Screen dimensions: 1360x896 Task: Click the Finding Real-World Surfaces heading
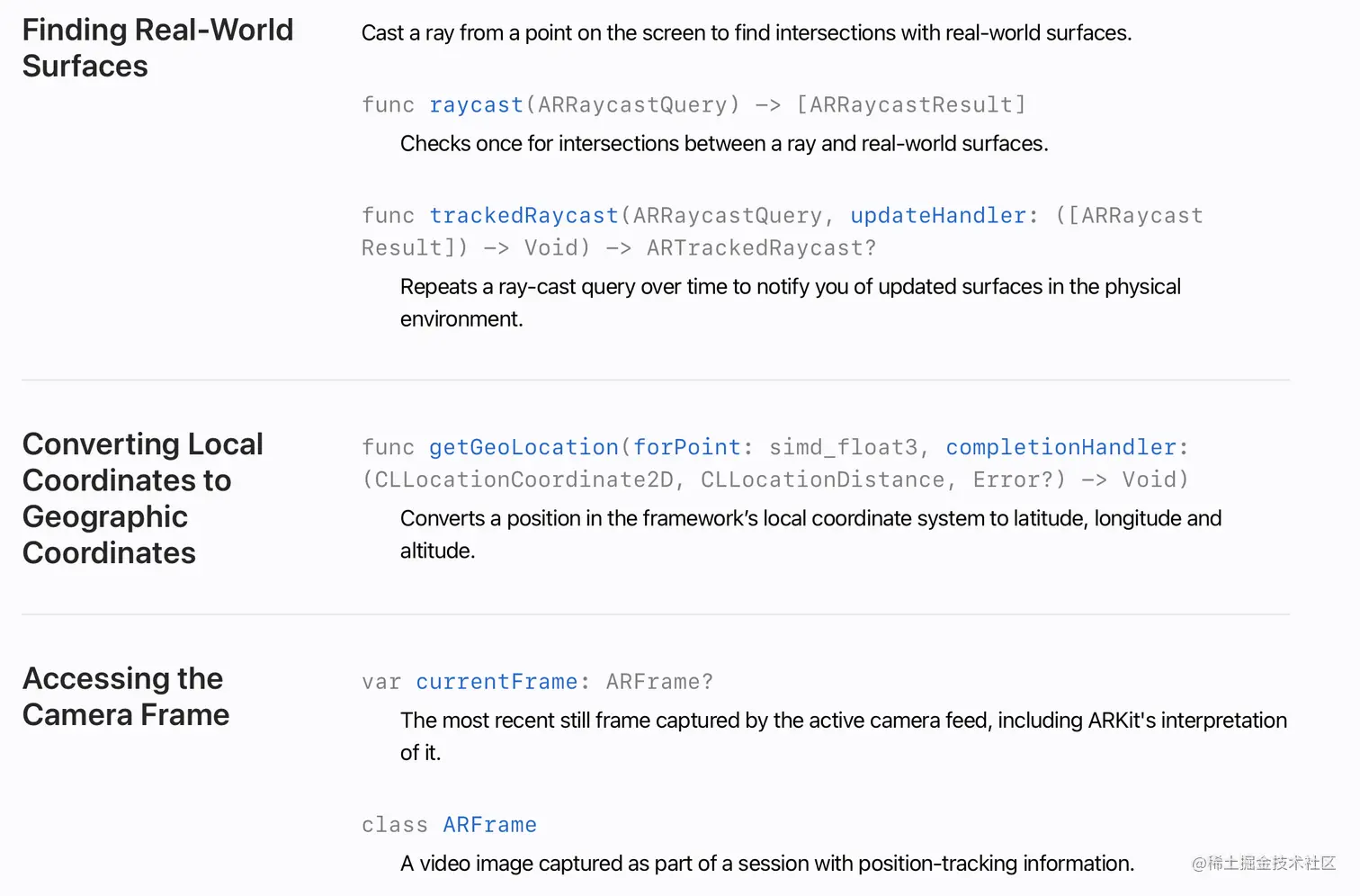click(157, 48)
